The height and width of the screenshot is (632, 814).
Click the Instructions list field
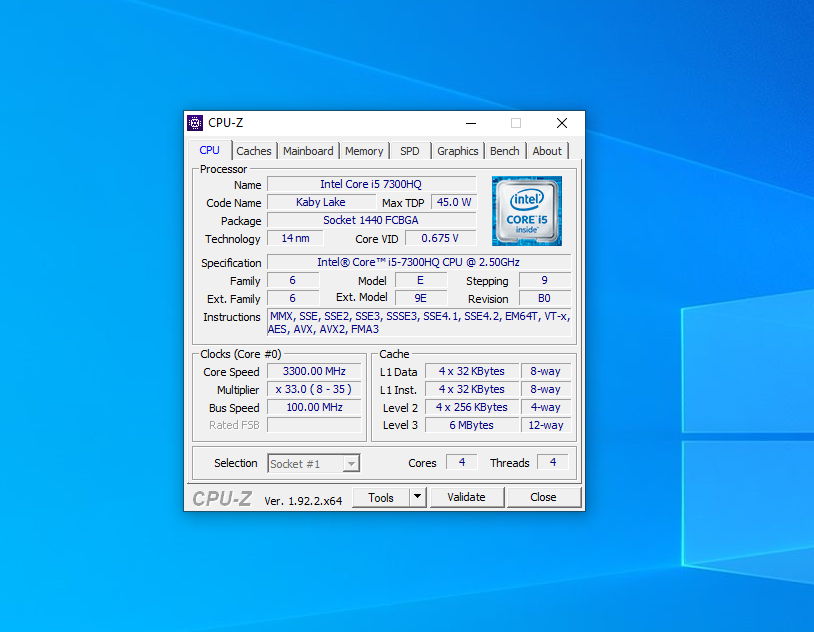[x=419, y=322]
